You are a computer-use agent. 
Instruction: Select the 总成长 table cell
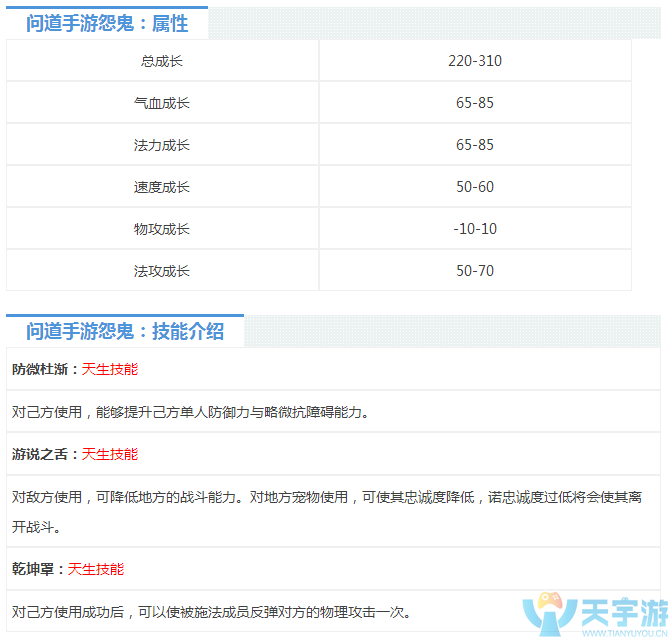tap(162, 61)
